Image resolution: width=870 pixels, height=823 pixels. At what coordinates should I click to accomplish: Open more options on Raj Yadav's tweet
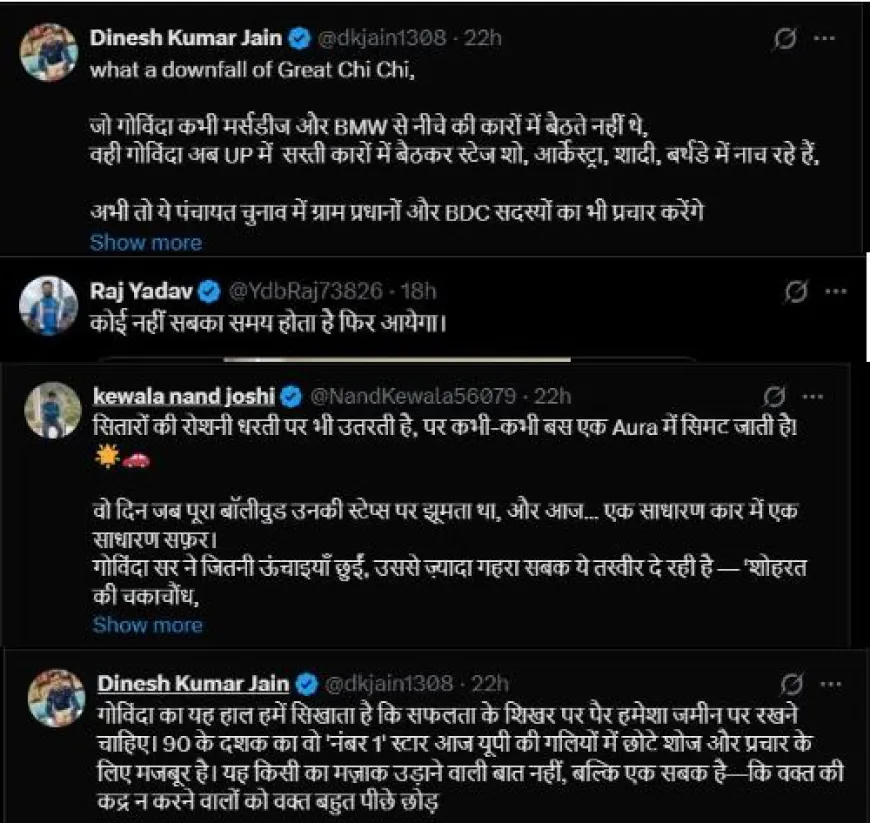coord(836,292)
